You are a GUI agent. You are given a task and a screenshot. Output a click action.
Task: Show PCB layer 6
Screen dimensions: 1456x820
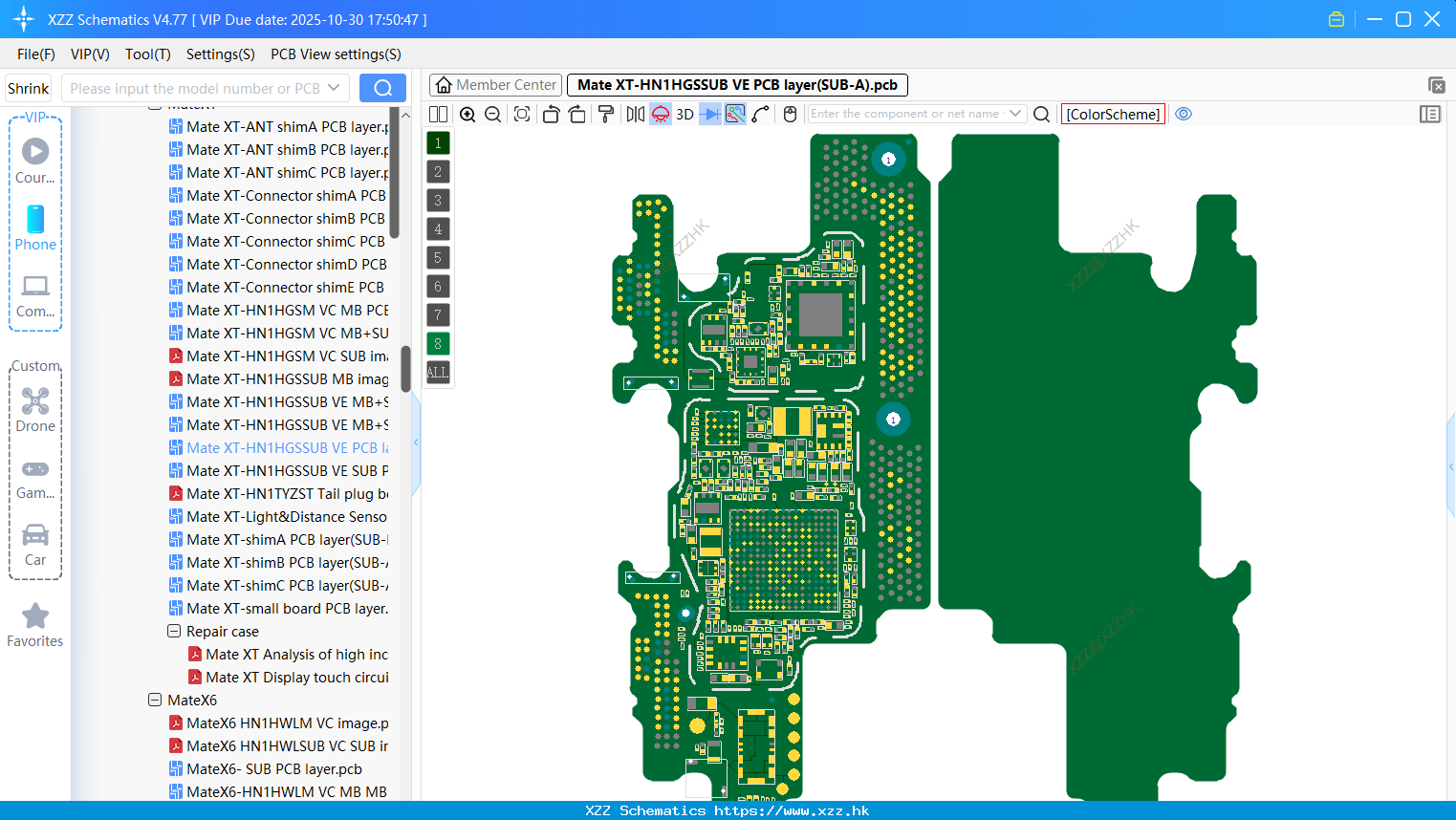click(x=438, y=286)
